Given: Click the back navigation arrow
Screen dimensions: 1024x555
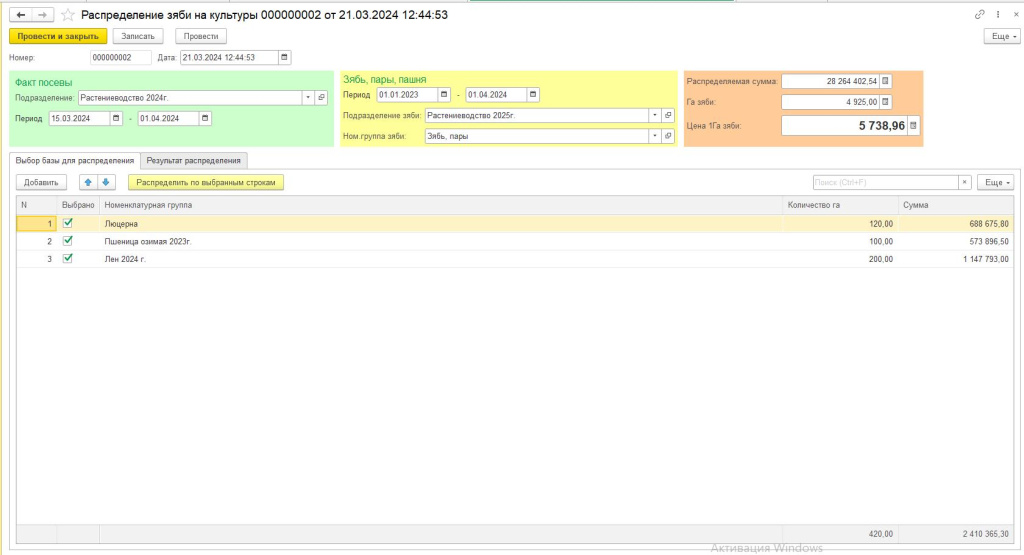Looking at the screenshot, I should (21, 15).
